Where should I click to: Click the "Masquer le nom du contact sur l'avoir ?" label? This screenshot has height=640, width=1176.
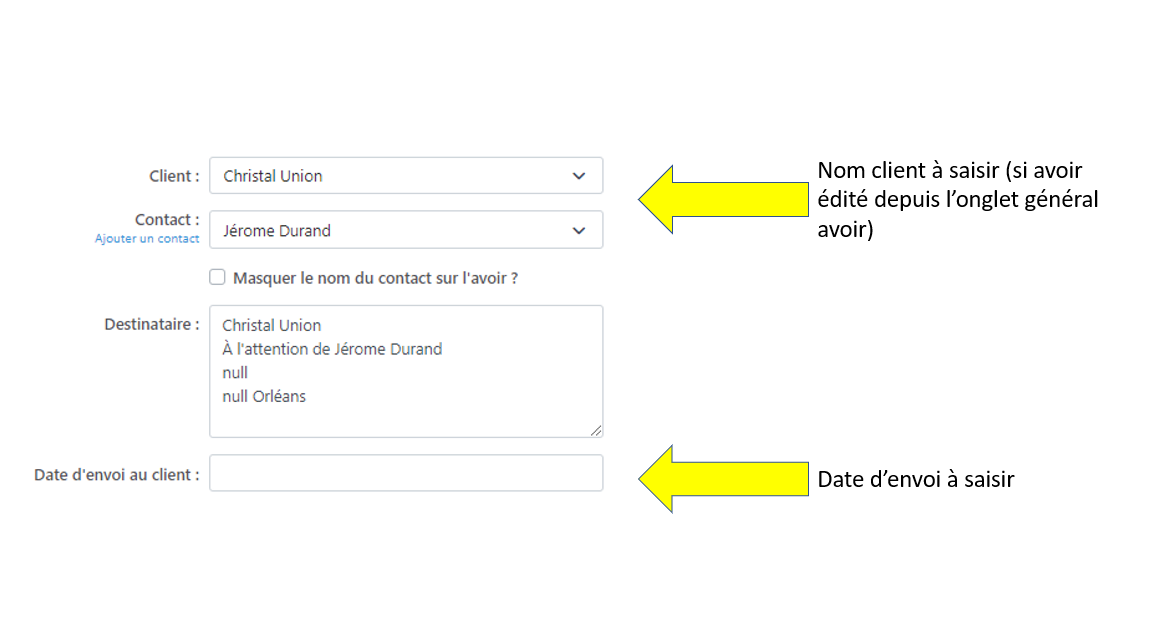pyautogui.click(x=375, y=278)
